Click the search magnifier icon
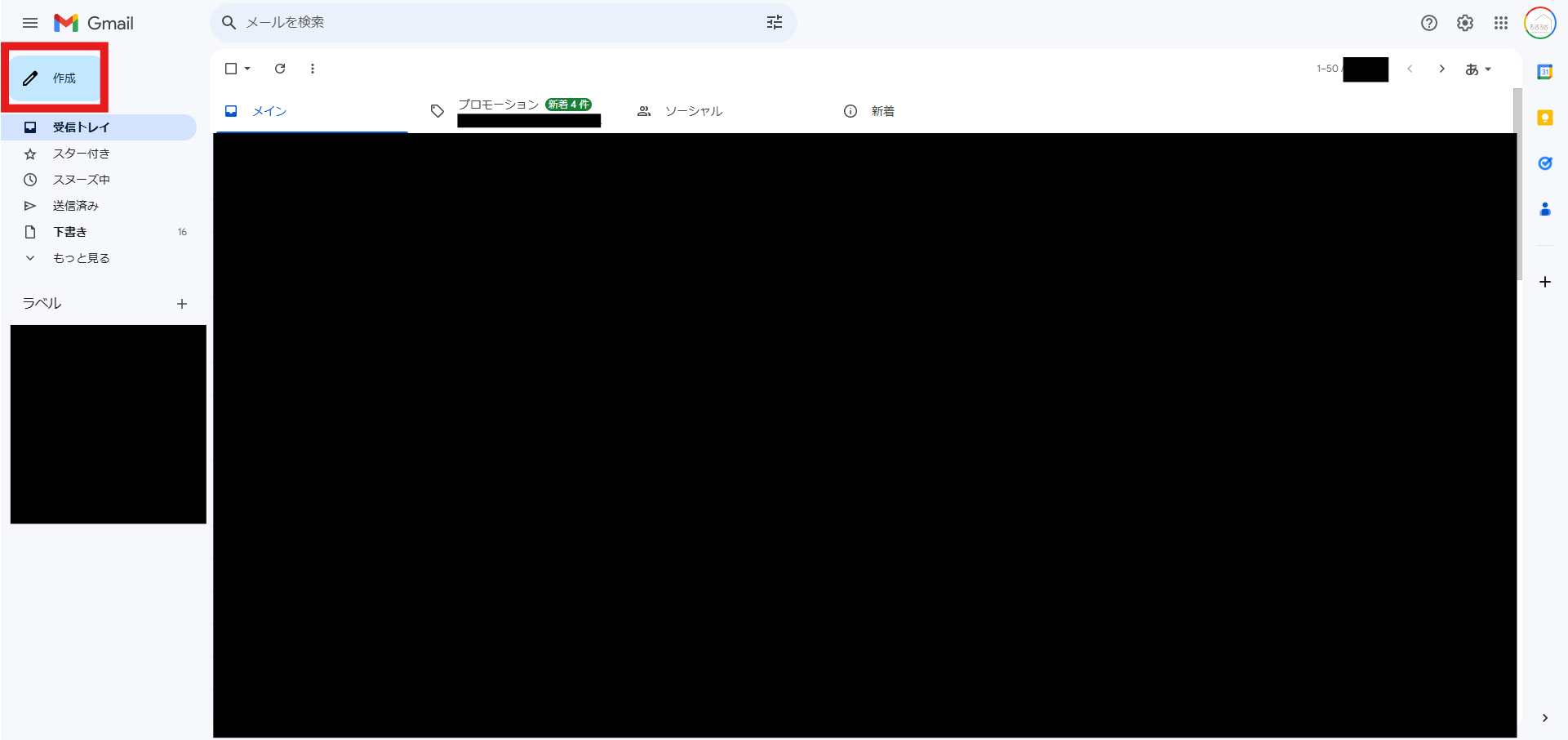This screenshot has width=1568, height=740. (x=229, y=23)
